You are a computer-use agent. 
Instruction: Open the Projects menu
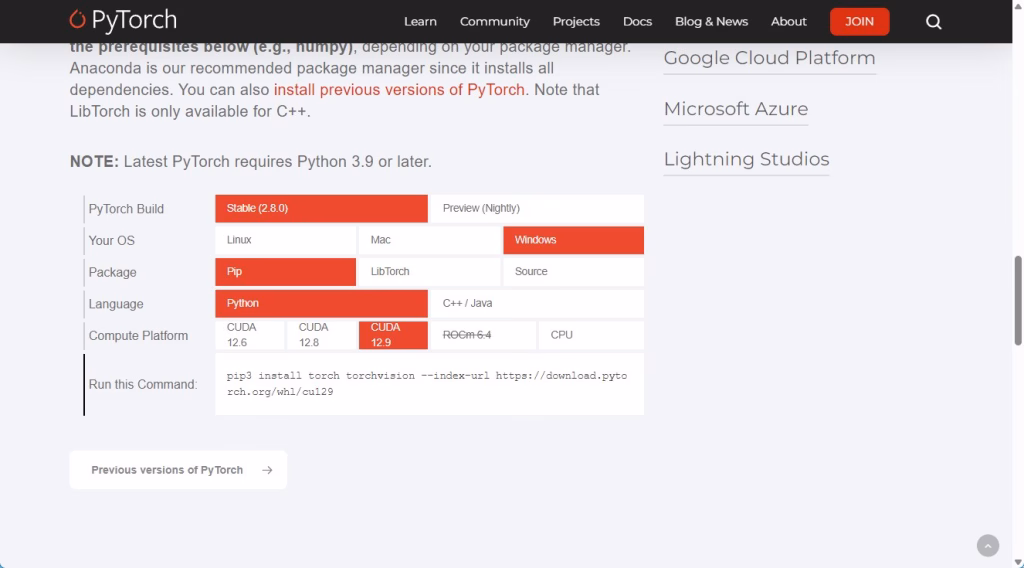(x=576, y=22)
